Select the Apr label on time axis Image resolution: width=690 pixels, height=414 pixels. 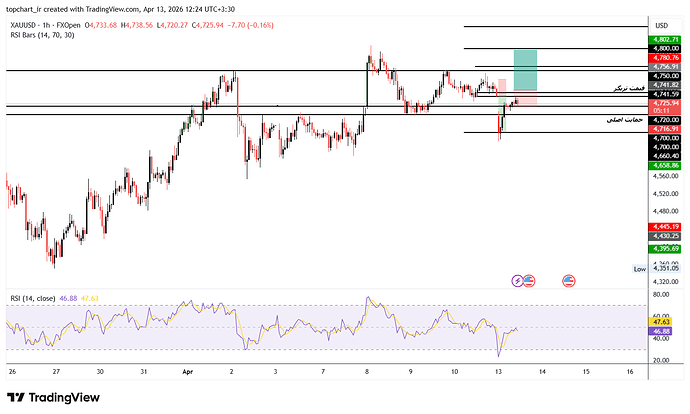tap(188, 372)
